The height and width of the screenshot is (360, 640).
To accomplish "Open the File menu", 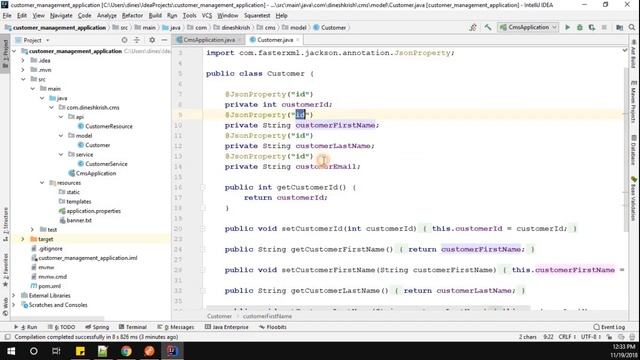I will coord(7,16).
